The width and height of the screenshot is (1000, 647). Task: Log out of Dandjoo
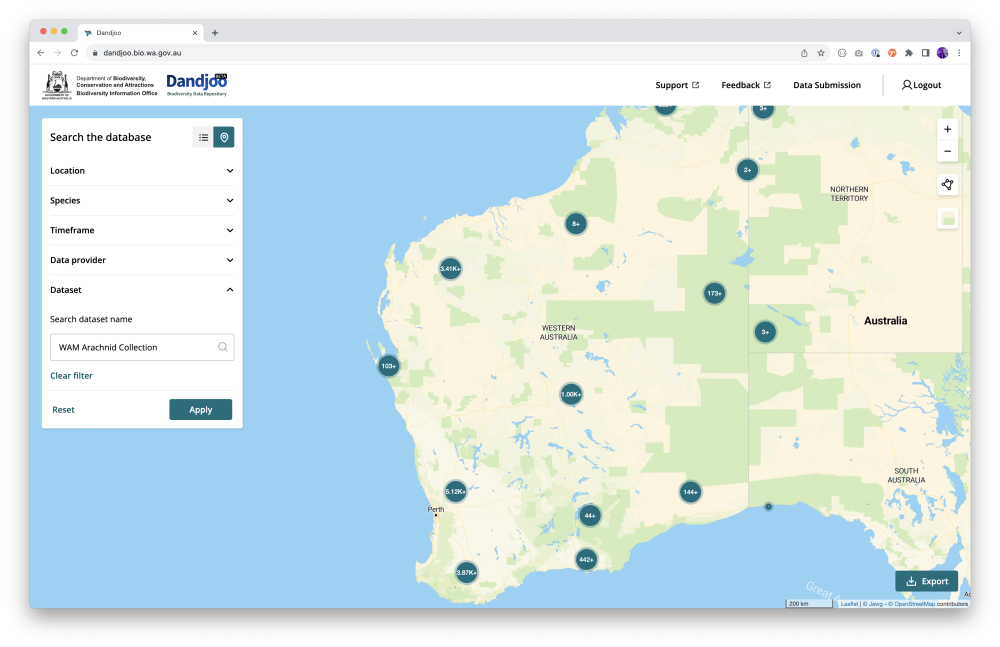pos(921,85)
